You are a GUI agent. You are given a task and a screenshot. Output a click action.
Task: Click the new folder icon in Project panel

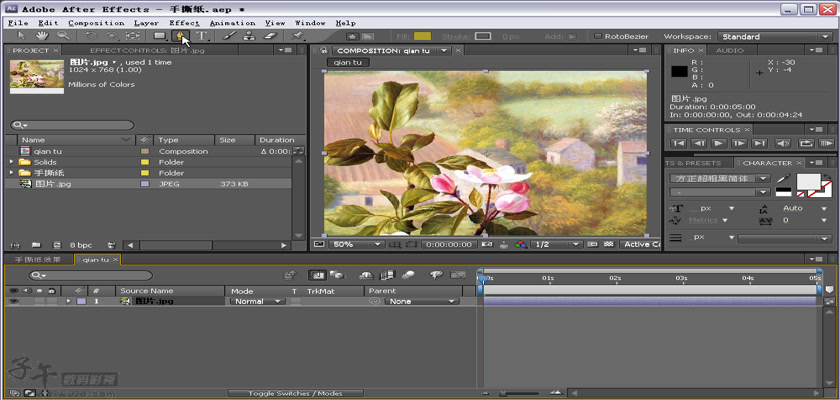coord(36,245)
